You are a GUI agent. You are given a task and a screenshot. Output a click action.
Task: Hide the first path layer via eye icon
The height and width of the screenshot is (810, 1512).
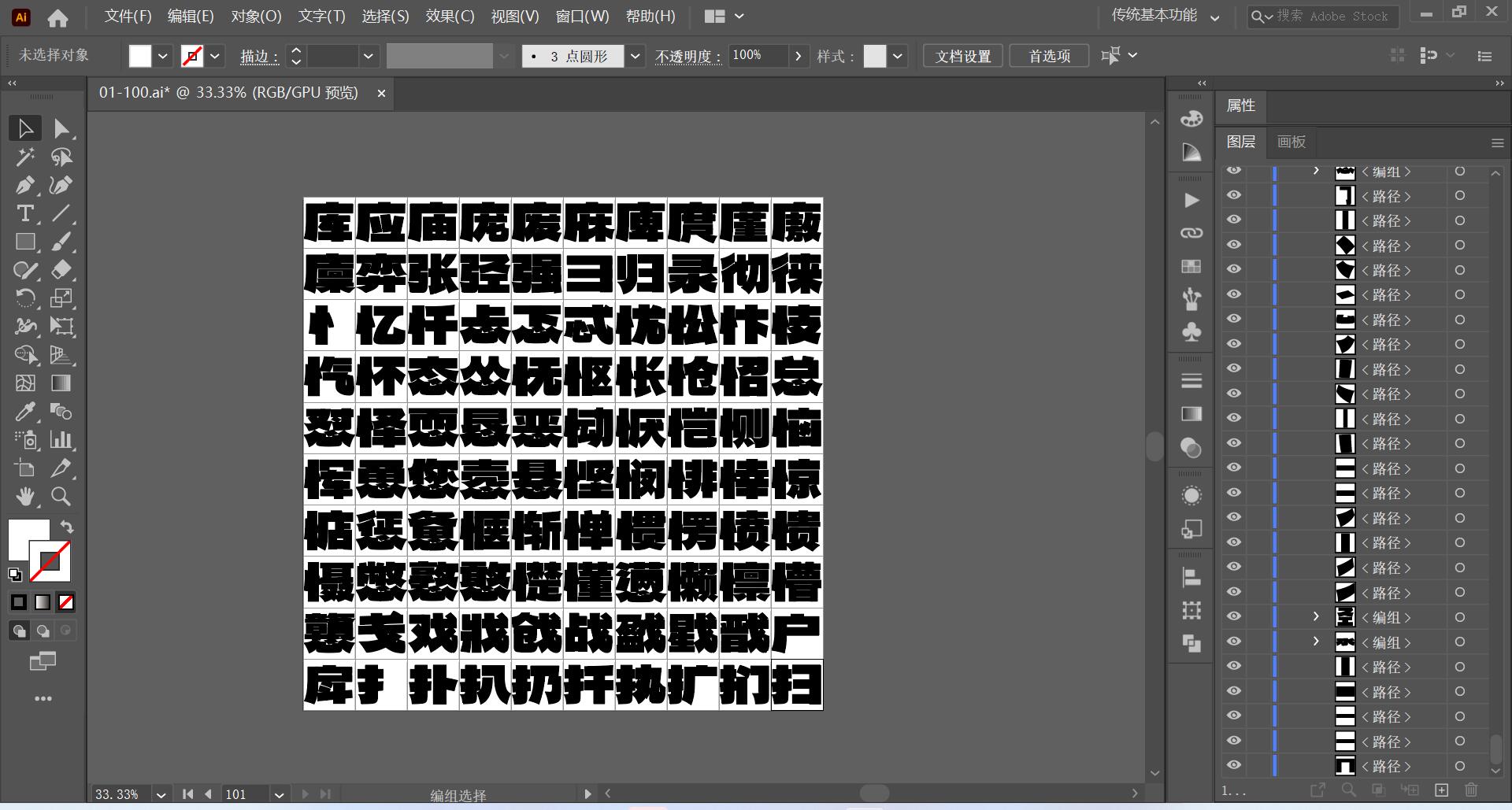click(x=1234, y=195)
